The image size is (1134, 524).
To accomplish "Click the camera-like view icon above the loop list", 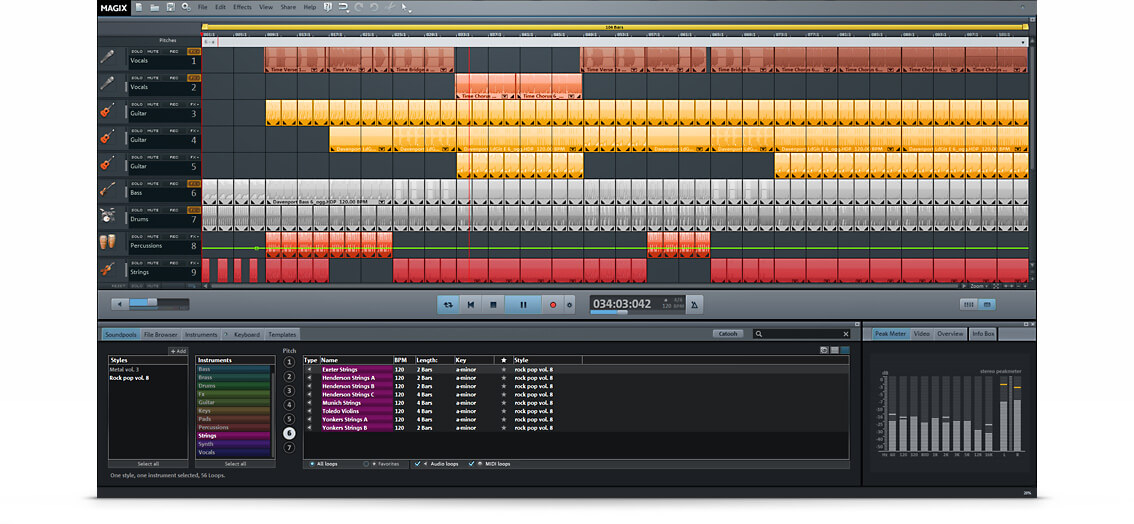I will coord(824,350).
